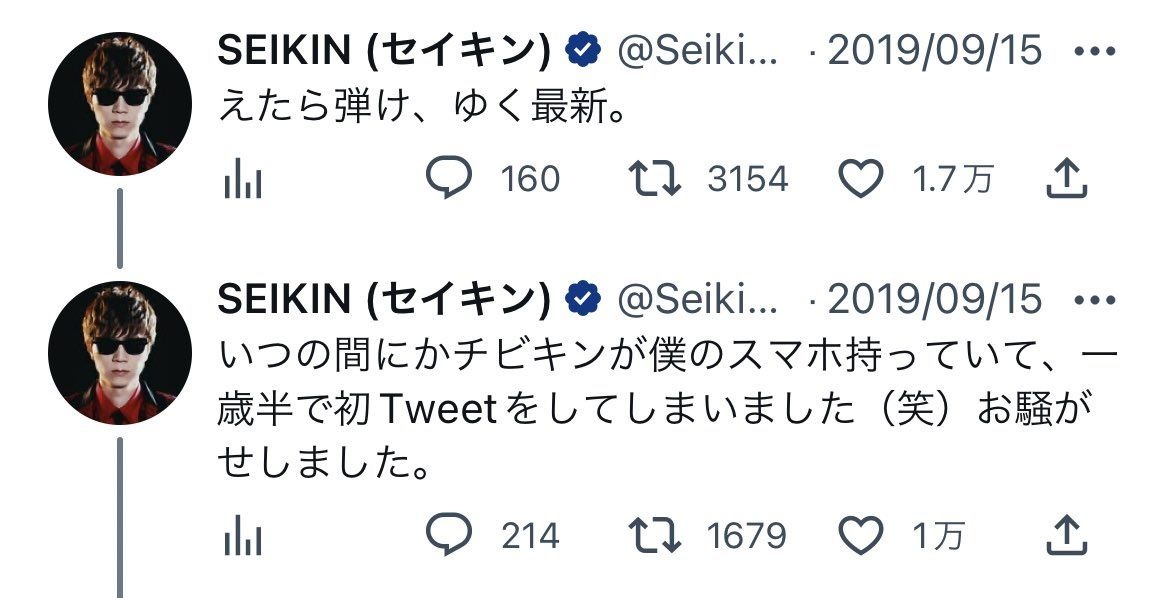Share the second tweet via upload icon
The width and height of the screenshot is (1169, 598).
pos(1066,536)
